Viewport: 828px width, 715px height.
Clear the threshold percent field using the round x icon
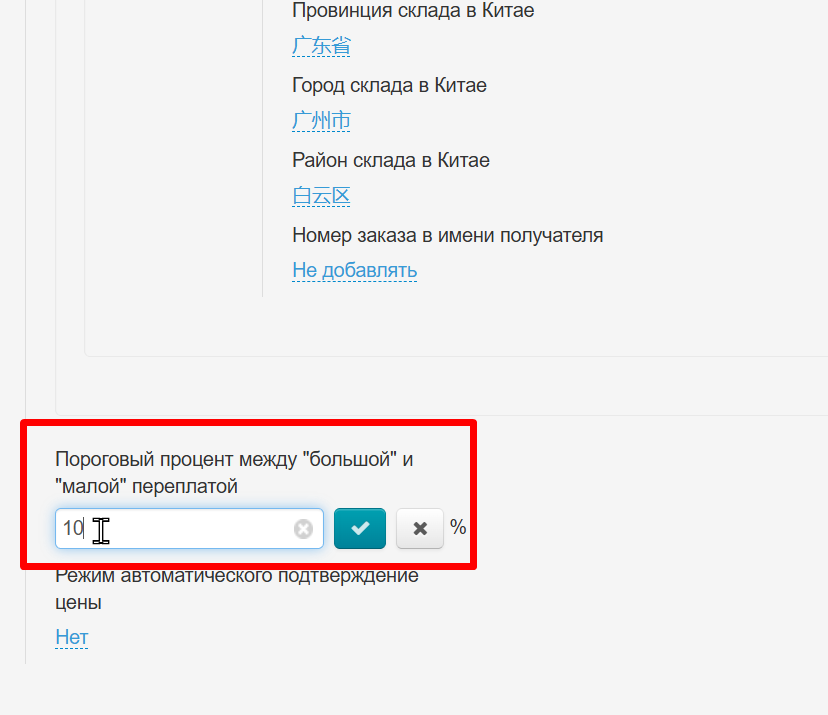coord(303,529)
